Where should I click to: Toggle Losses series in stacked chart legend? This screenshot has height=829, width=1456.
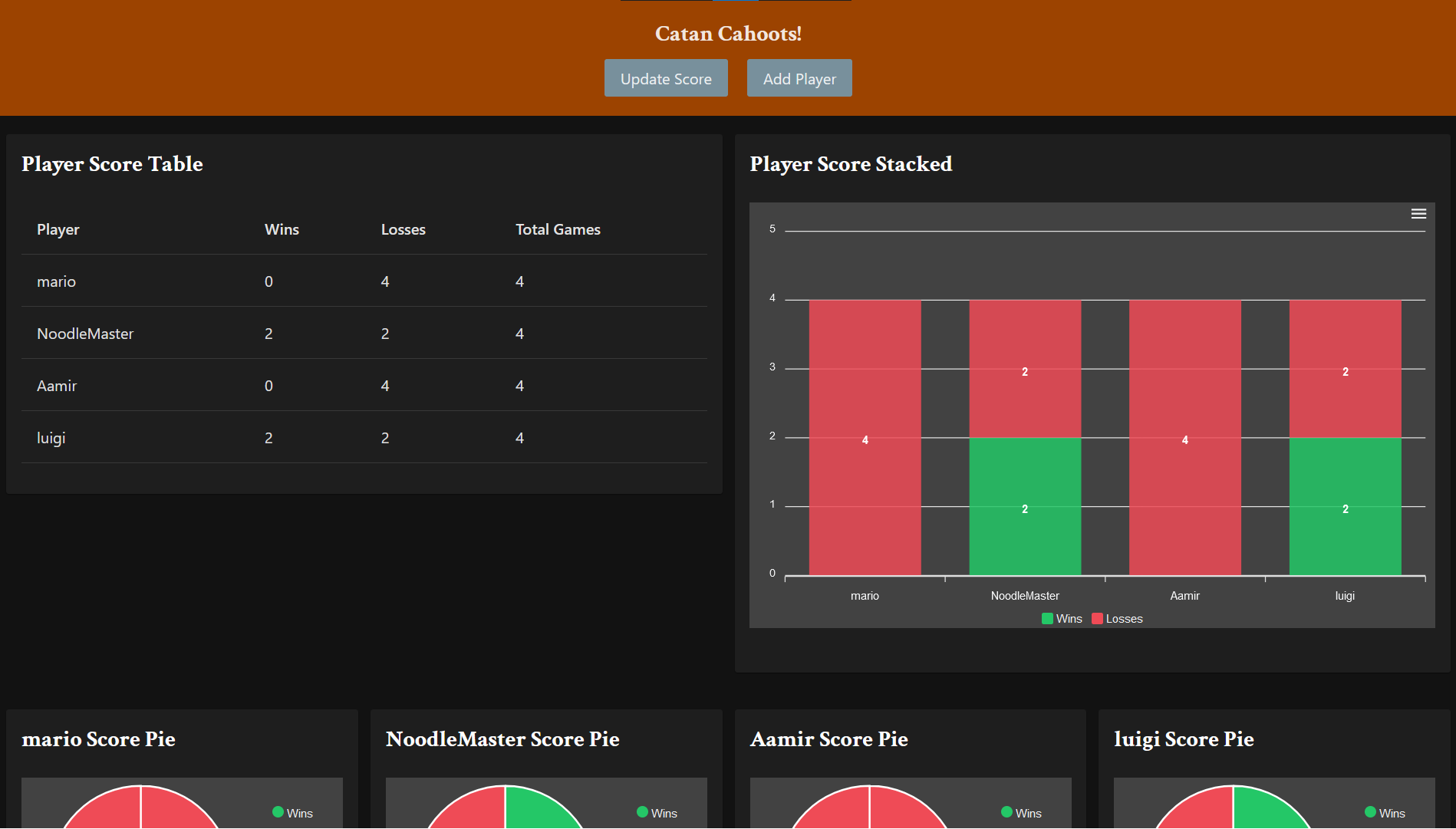click(x=1117, y=619)
